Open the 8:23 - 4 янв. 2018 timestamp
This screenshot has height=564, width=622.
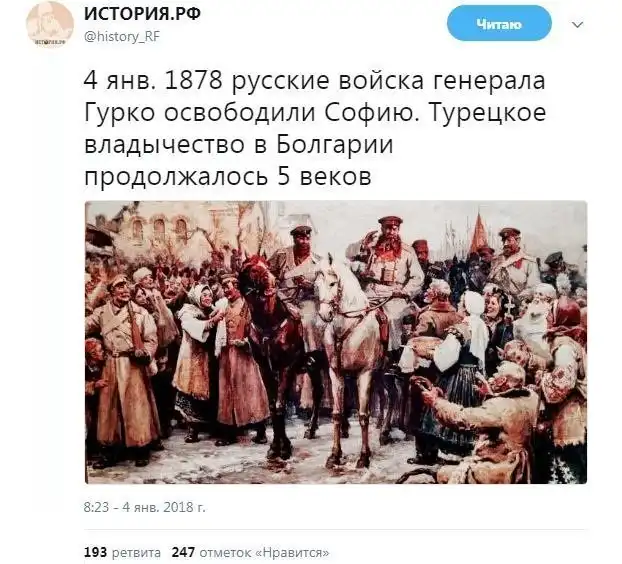pos(144,507)
